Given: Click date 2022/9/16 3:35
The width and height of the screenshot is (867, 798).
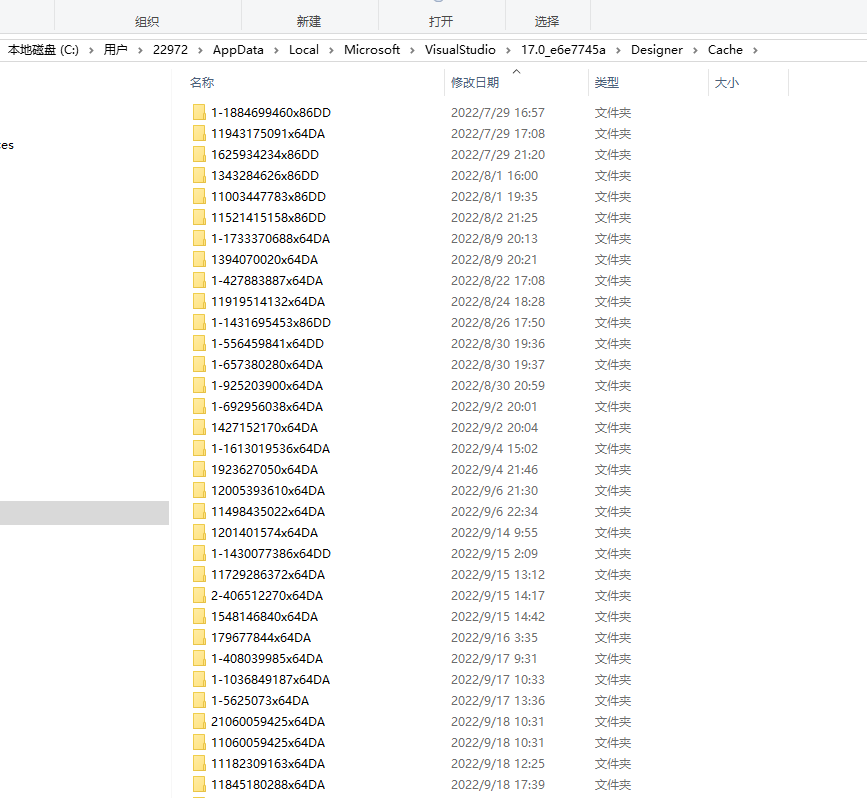Looking at the screenshot, I should [x=494, y=638].
